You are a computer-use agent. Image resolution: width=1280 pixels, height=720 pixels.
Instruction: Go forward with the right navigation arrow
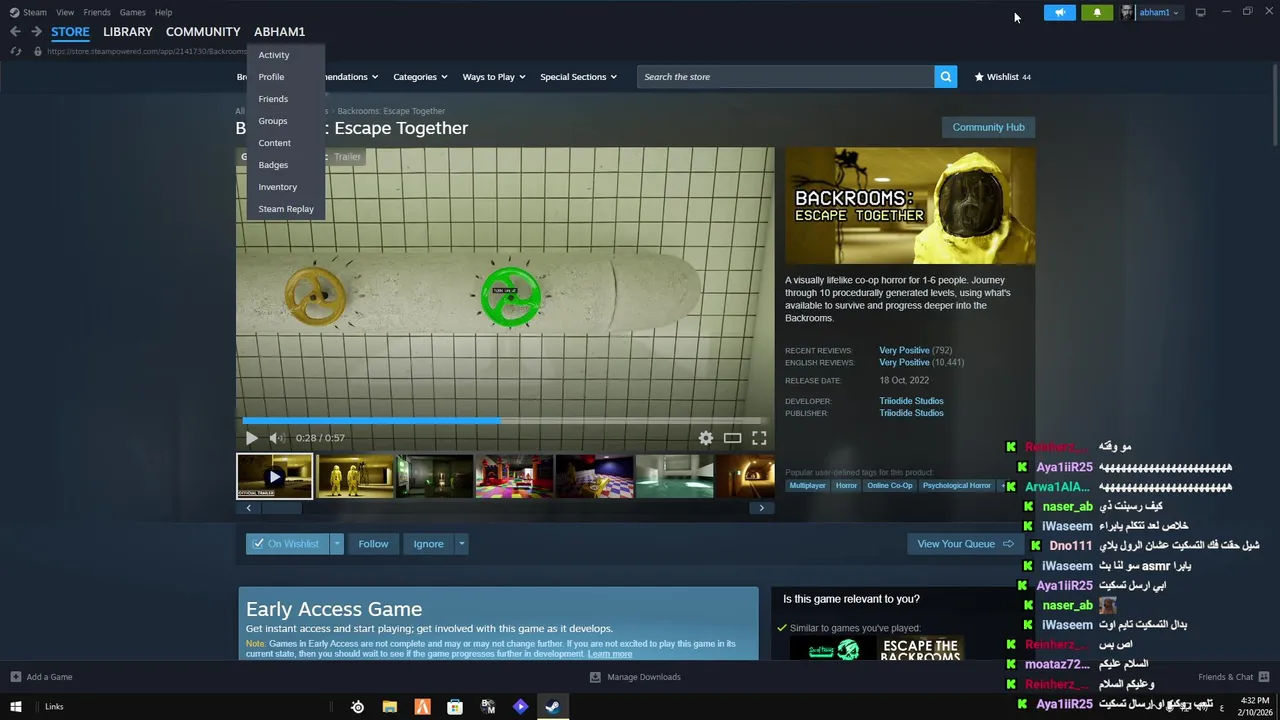coord(36,32)
